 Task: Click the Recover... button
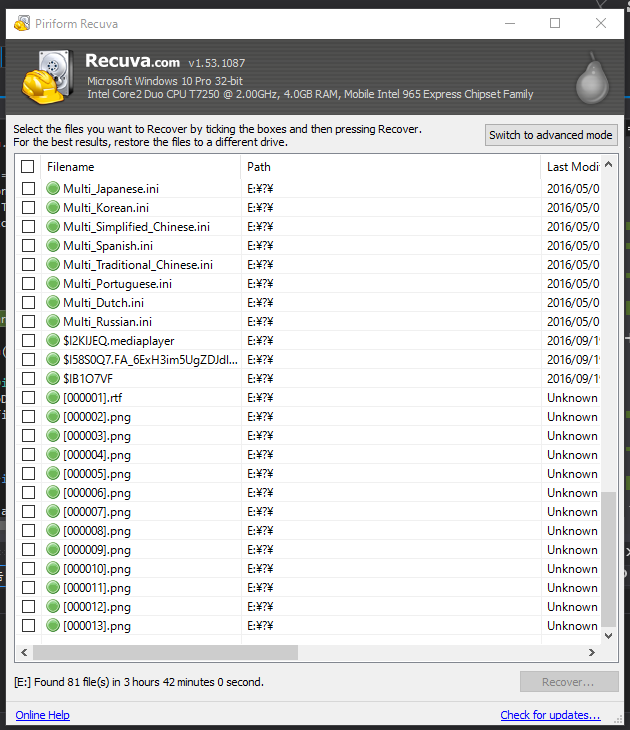[569, 682]
